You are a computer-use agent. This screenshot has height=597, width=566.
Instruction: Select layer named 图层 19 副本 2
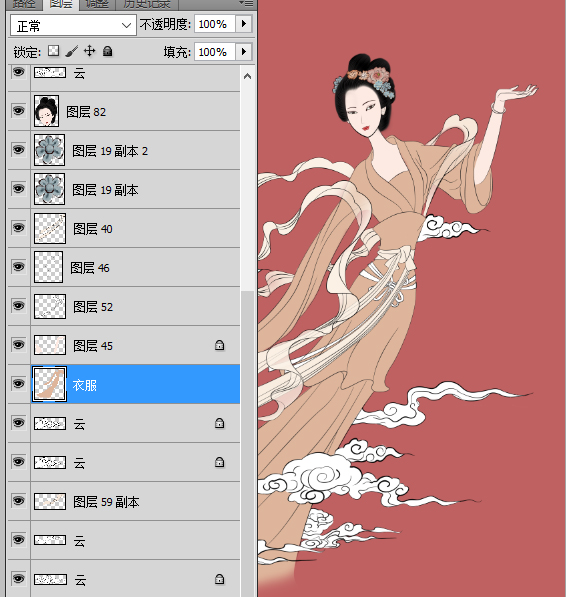110,151
